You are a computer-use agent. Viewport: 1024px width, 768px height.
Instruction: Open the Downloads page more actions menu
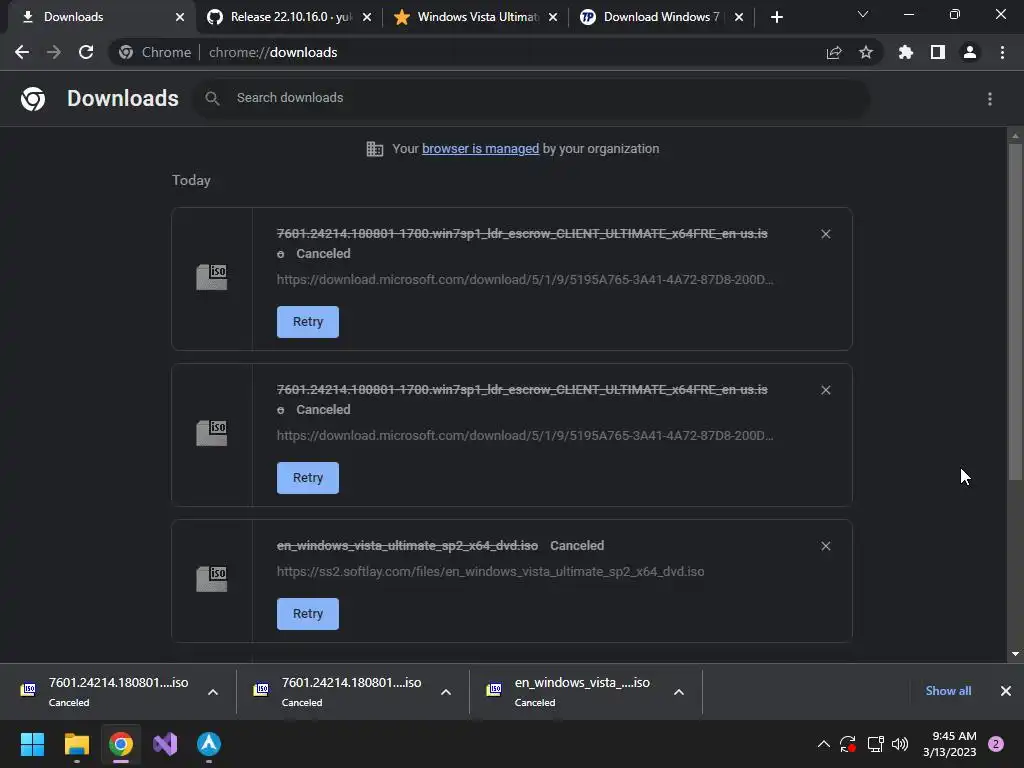tap(990, 99)
